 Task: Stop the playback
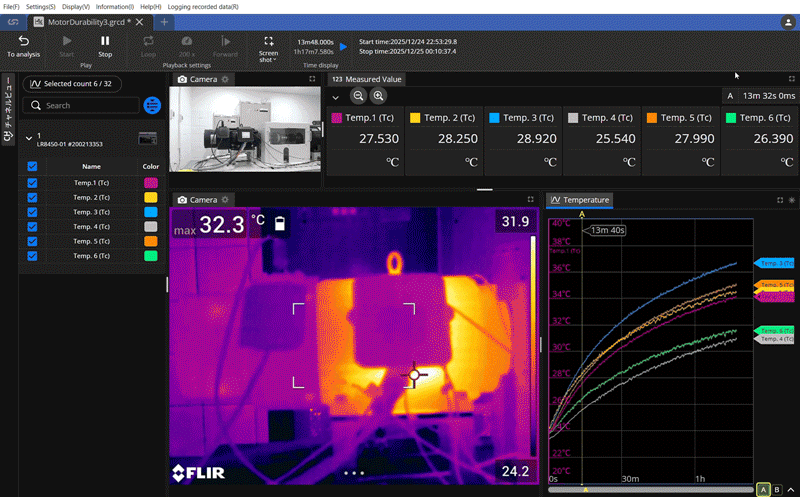(x=105, y=46)
